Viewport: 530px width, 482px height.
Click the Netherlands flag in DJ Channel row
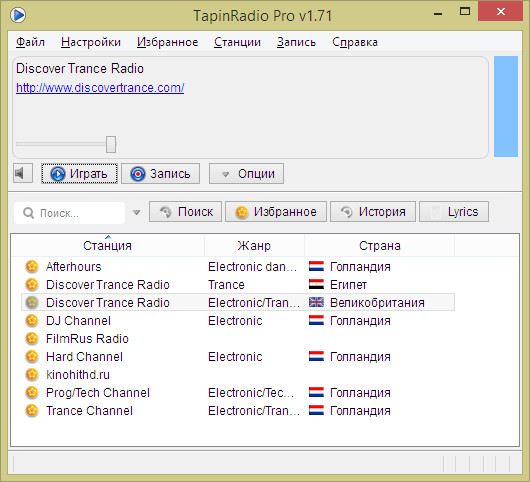[316, 320]
